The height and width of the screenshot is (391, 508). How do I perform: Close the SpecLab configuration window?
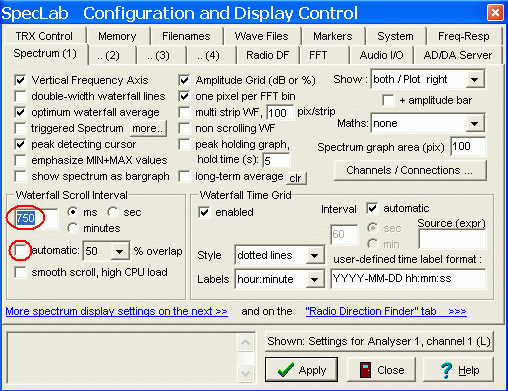[x=495, y=13]
